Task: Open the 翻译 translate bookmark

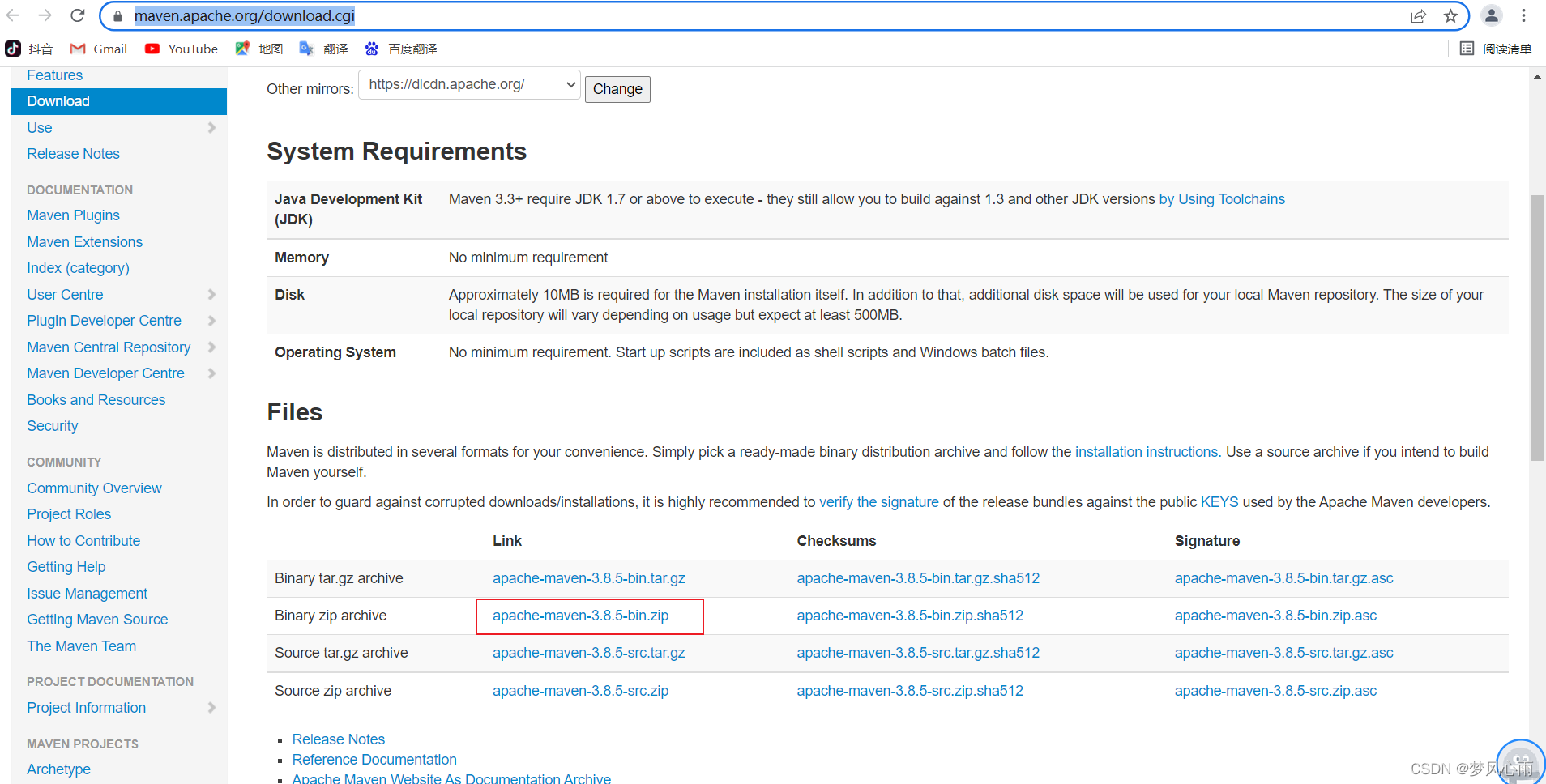Action: point(324,49)
